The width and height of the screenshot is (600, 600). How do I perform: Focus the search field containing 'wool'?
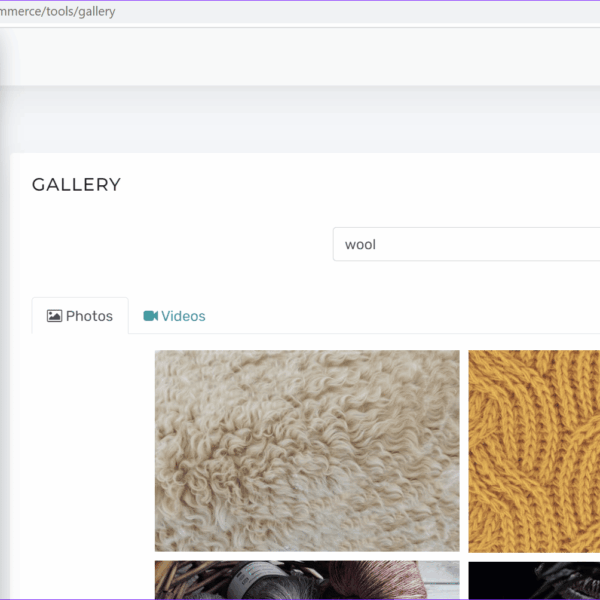pos(466,244)
